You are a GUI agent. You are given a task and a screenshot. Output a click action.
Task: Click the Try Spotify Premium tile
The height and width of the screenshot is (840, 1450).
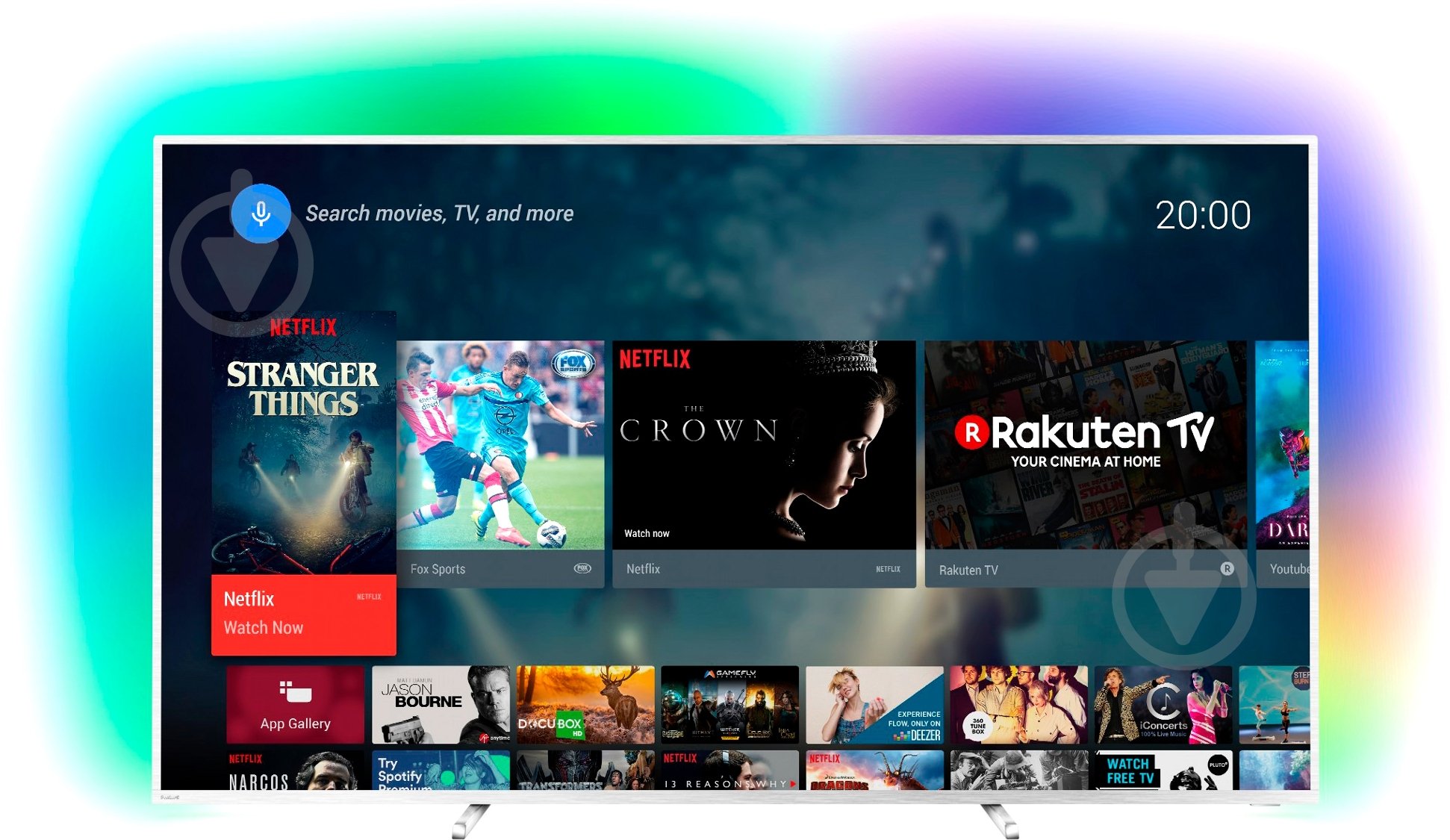click(x=441, y=771)
